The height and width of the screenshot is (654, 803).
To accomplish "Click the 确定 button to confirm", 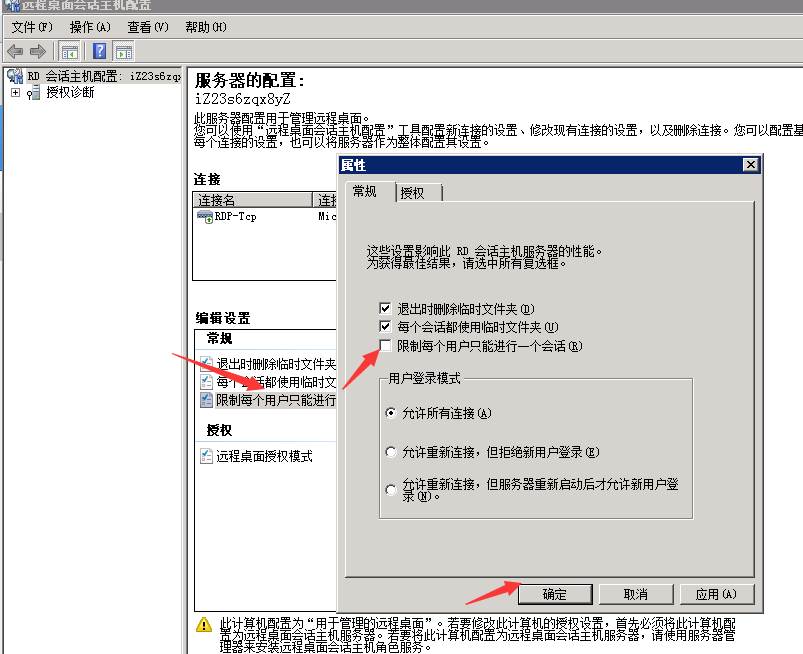I will pos(554,594).
